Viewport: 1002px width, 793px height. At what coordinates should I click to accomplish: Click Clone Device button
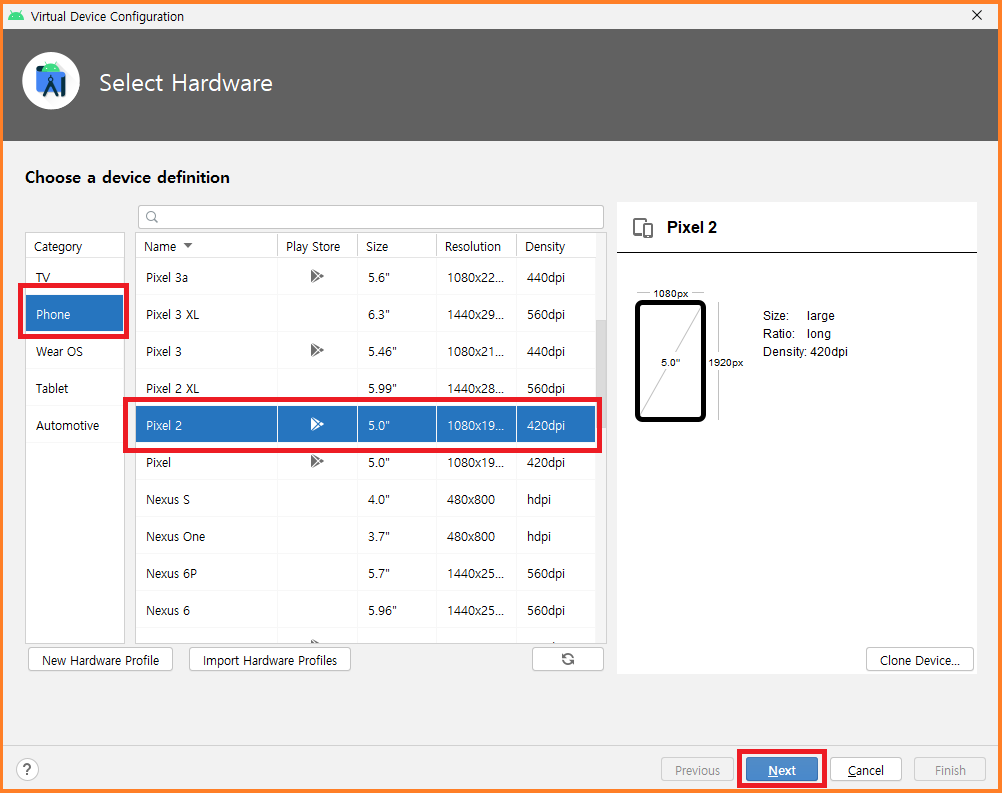[x=920, y=660]
